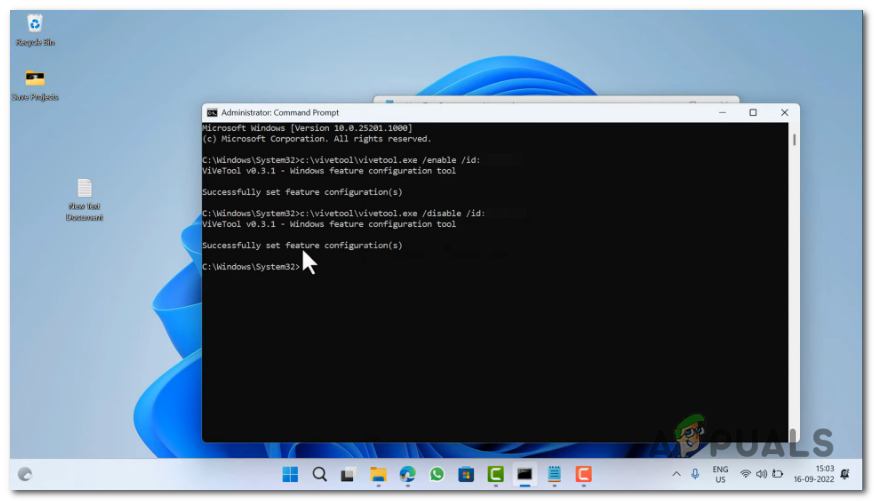Click the Microsoft Windows Version 10.0.25201.1000 line
This screenshot has width=874, height=501.
307,128
